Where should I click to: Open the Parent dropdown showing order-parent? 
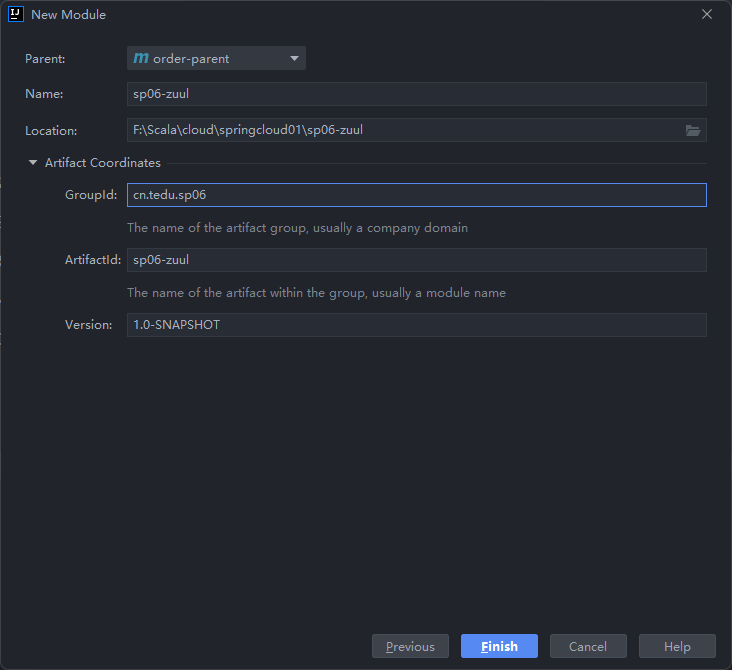(216, 58)
